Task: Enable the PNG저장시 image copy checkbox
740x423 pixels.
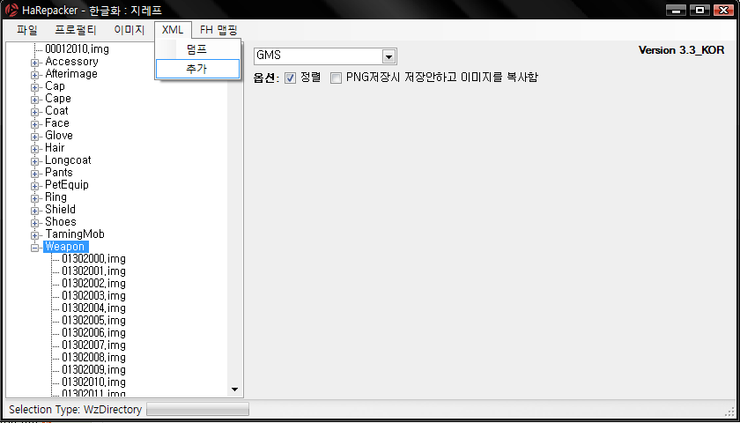Action: click(x=336, y=78)
